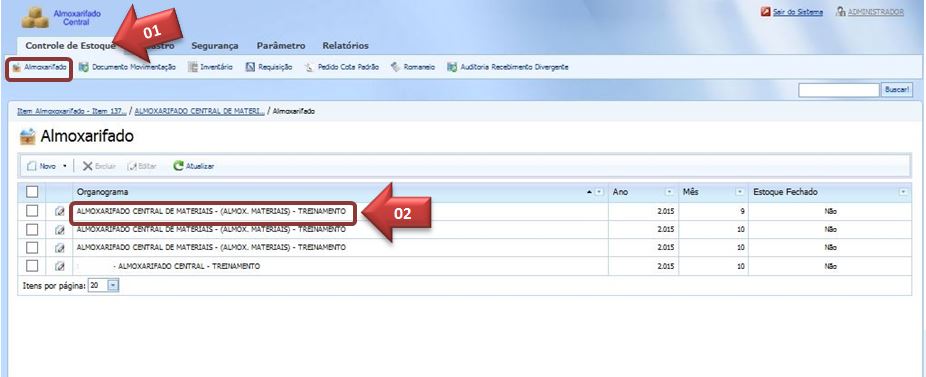Viewport: 926px width, 377px height.
Task: Open the ALMOXARIFADO CENTRAL DE MATERI.. breadcrumb
Action: click(200, 111)
